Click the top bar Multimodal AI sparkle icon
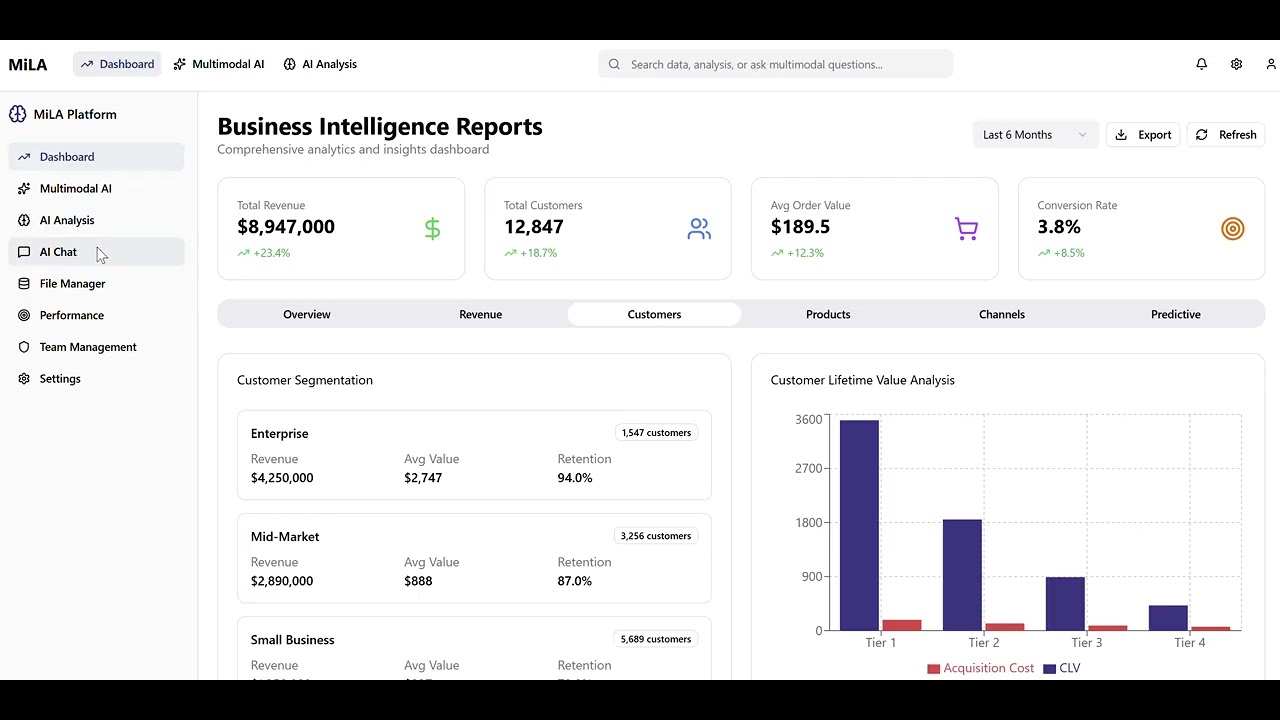This screenshot has height=720, width=1280. [x=179, y=64]
